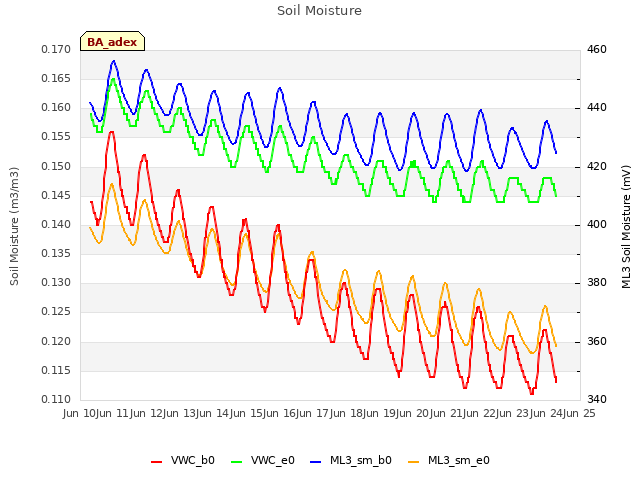Click the 460 right axis value
The width and height of the screenshot is (640, 480).
(597, 49)
